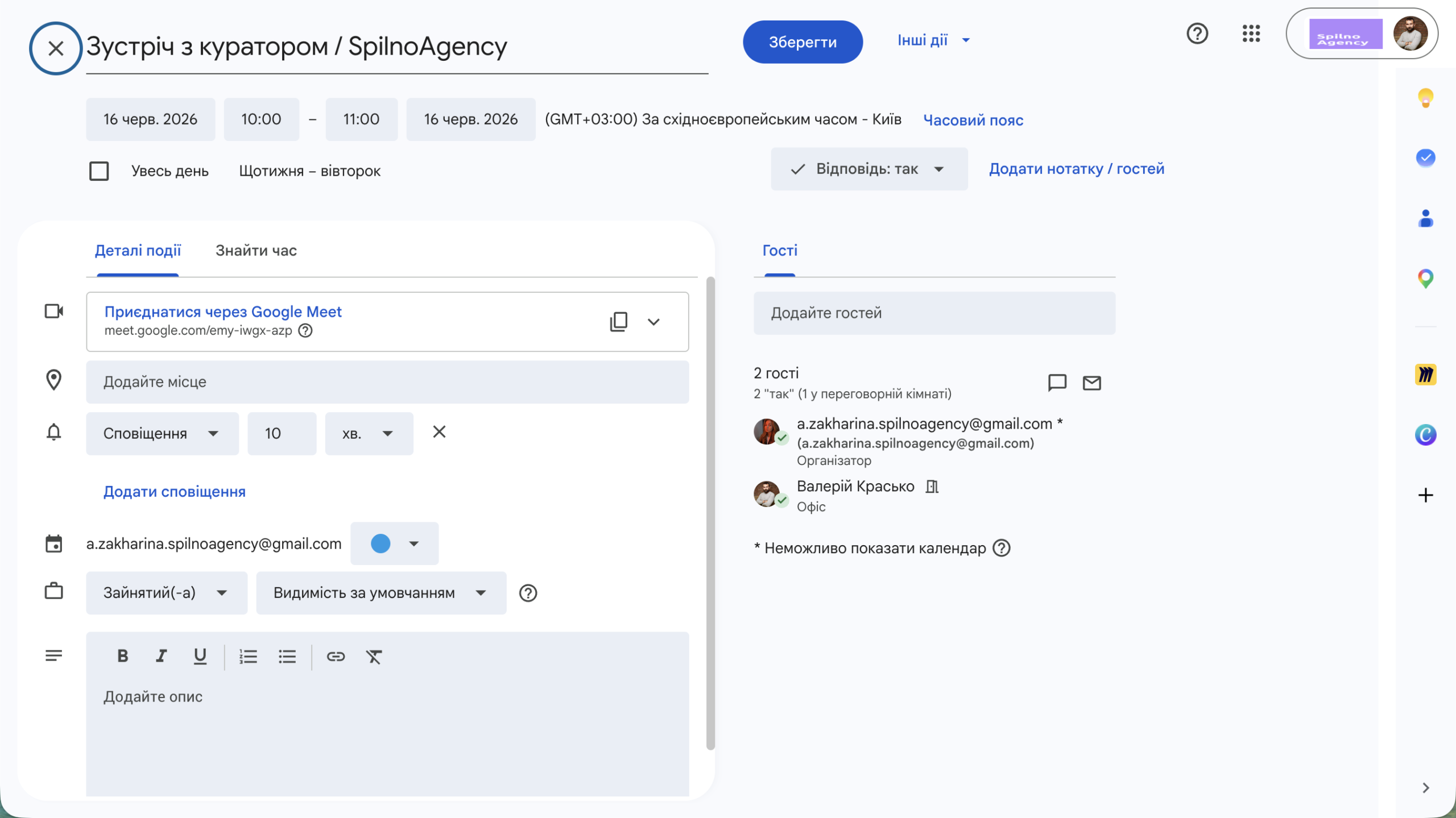This screenshot has height=818, width=1456.
Task: Insert a link in the description
Action: pos(336,657)
